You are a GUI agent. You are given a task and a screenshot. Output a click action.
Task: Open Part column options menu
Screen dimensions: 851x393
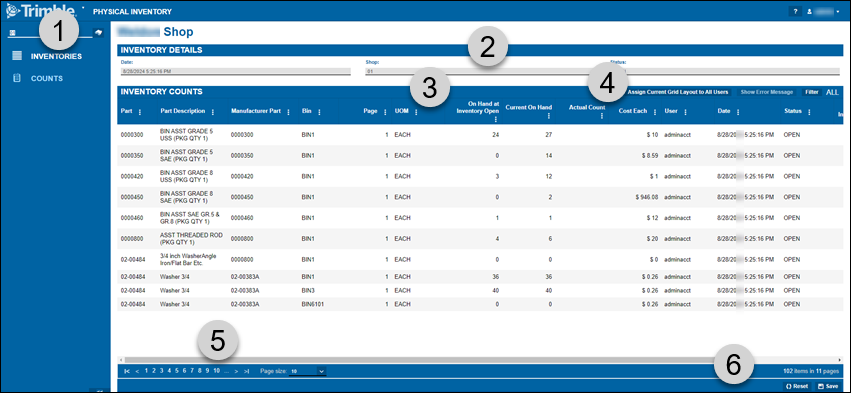[140, 112]
